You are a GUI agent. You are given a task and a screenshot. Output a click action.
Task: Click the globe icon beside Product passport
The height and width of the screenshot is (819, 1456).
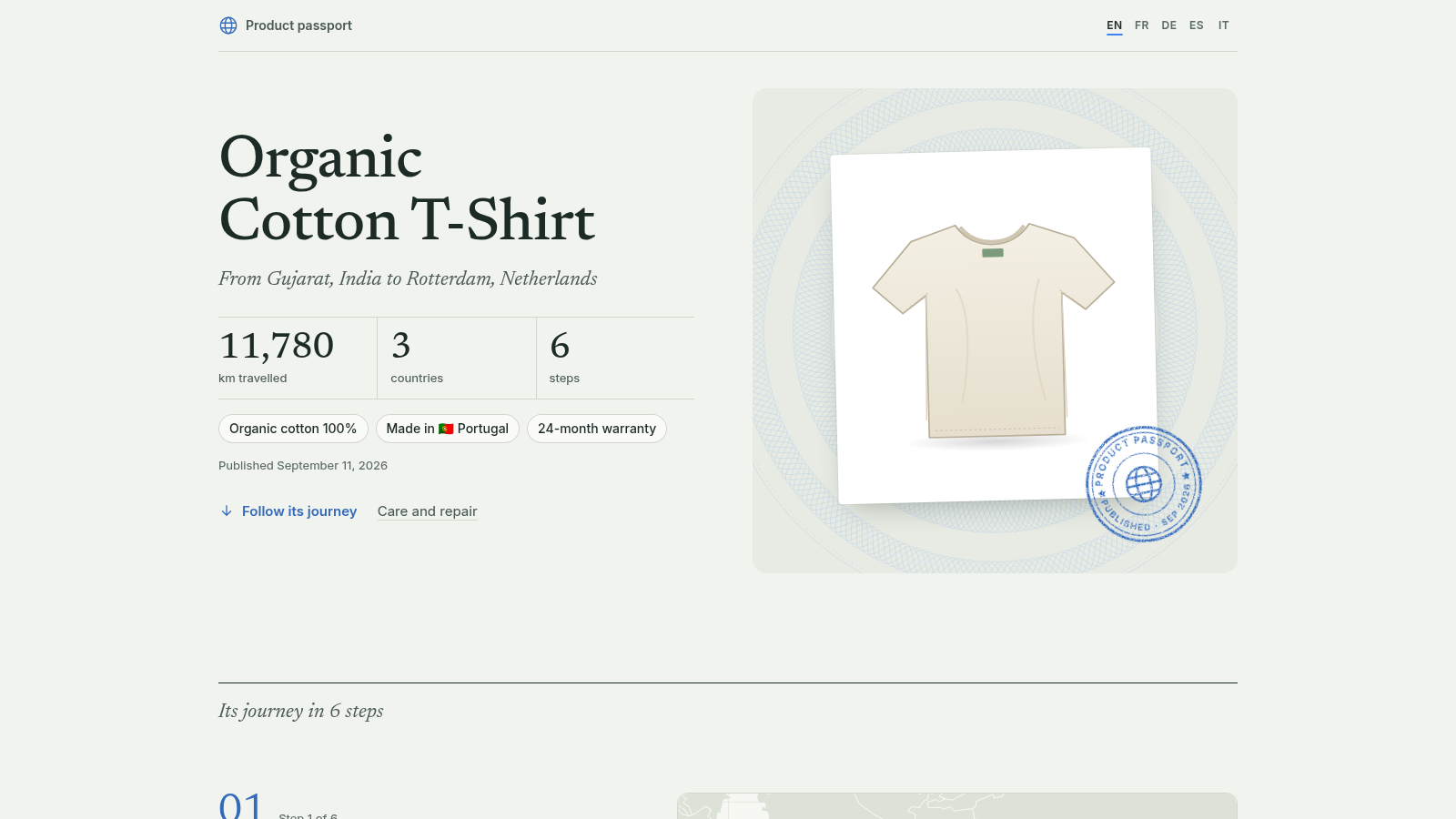(x=228, y=25)
